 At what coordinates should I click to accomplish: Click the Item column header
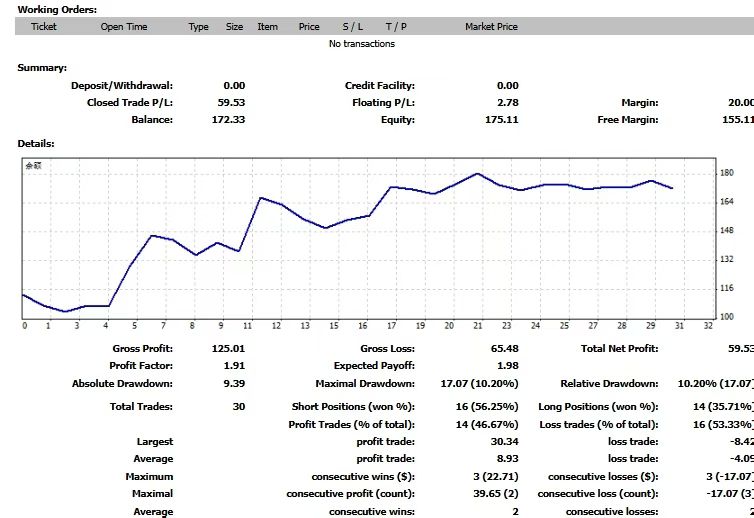[x=267, y=27]
